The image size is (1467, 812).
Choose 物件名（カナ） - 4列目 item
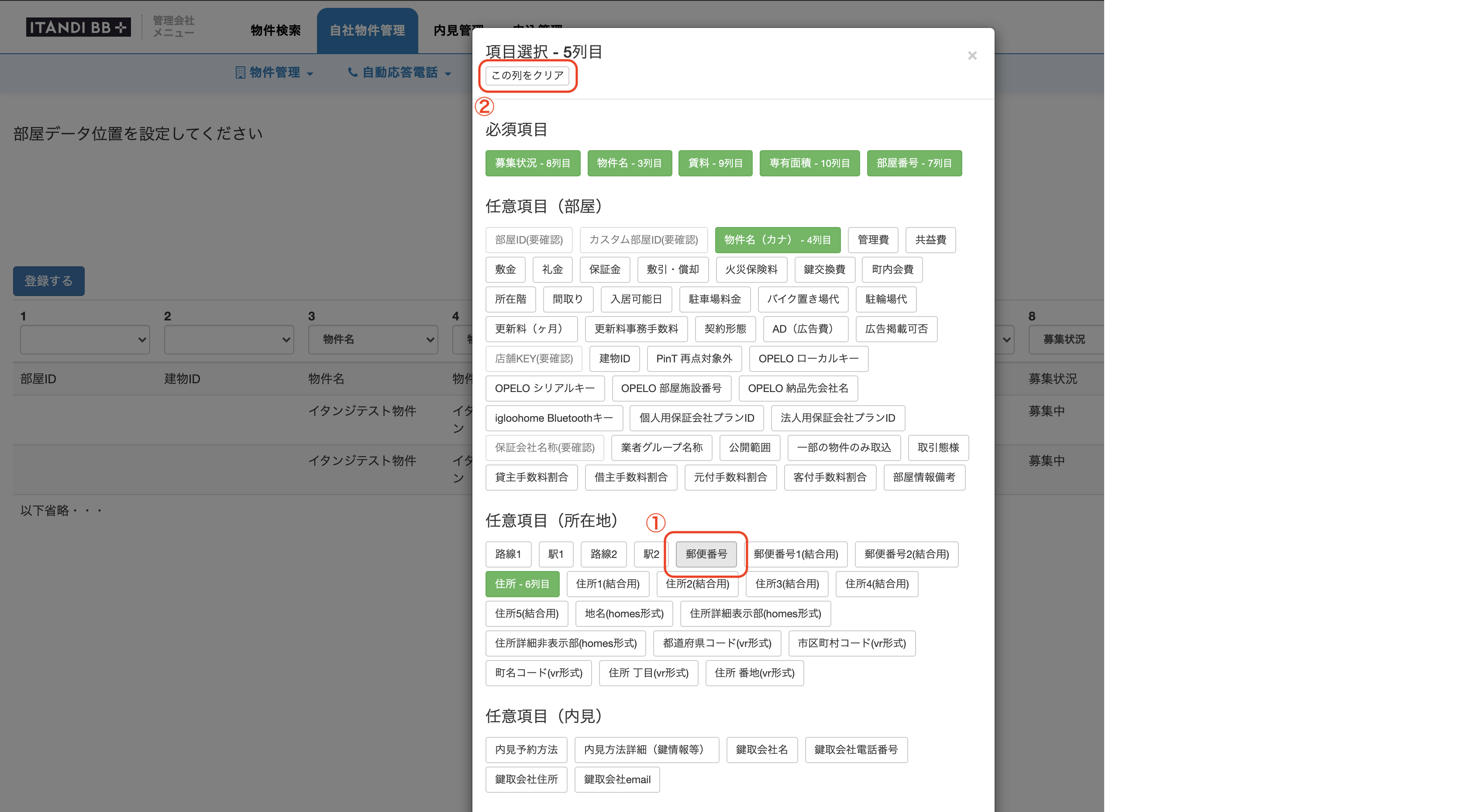point(777,240)
